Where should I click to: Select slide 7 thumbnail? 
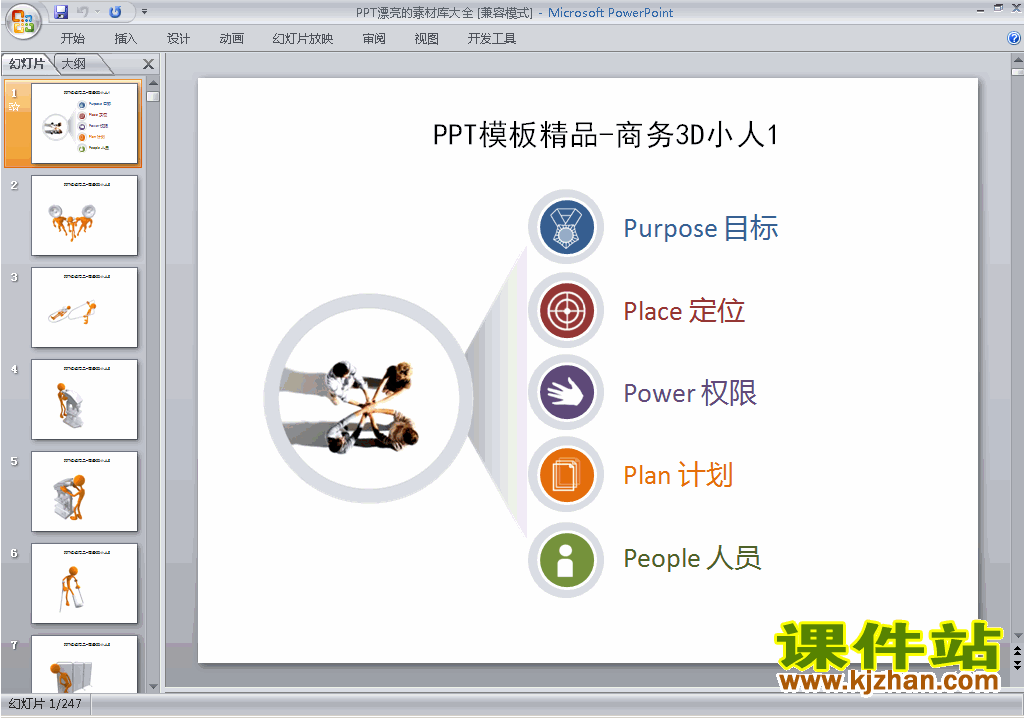pyautogui.click(x=85, y=664)
